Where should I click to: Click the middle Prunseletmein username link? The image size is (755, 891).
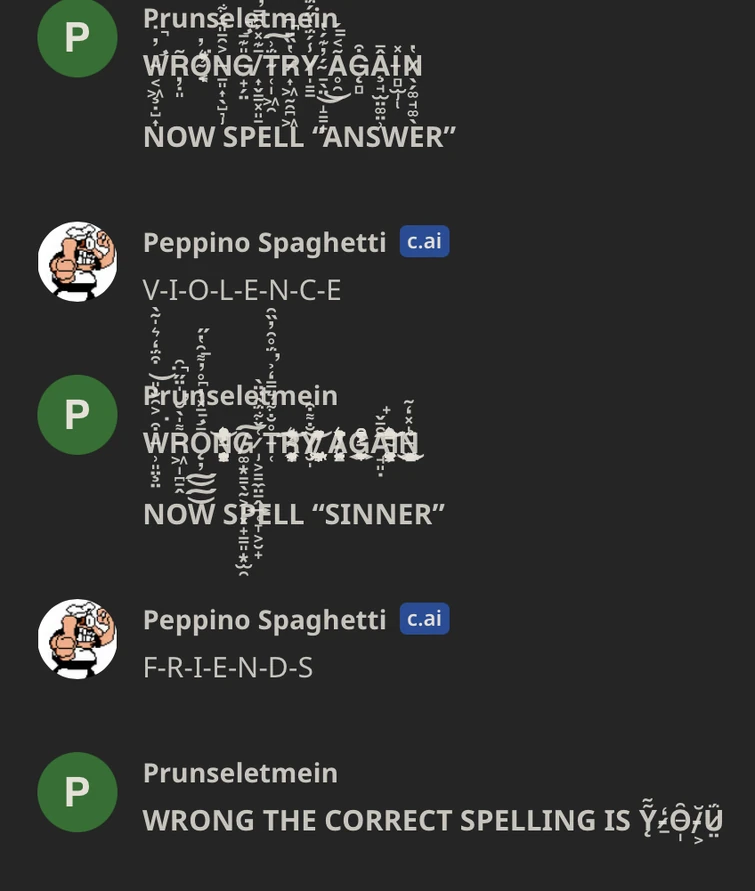240,395
